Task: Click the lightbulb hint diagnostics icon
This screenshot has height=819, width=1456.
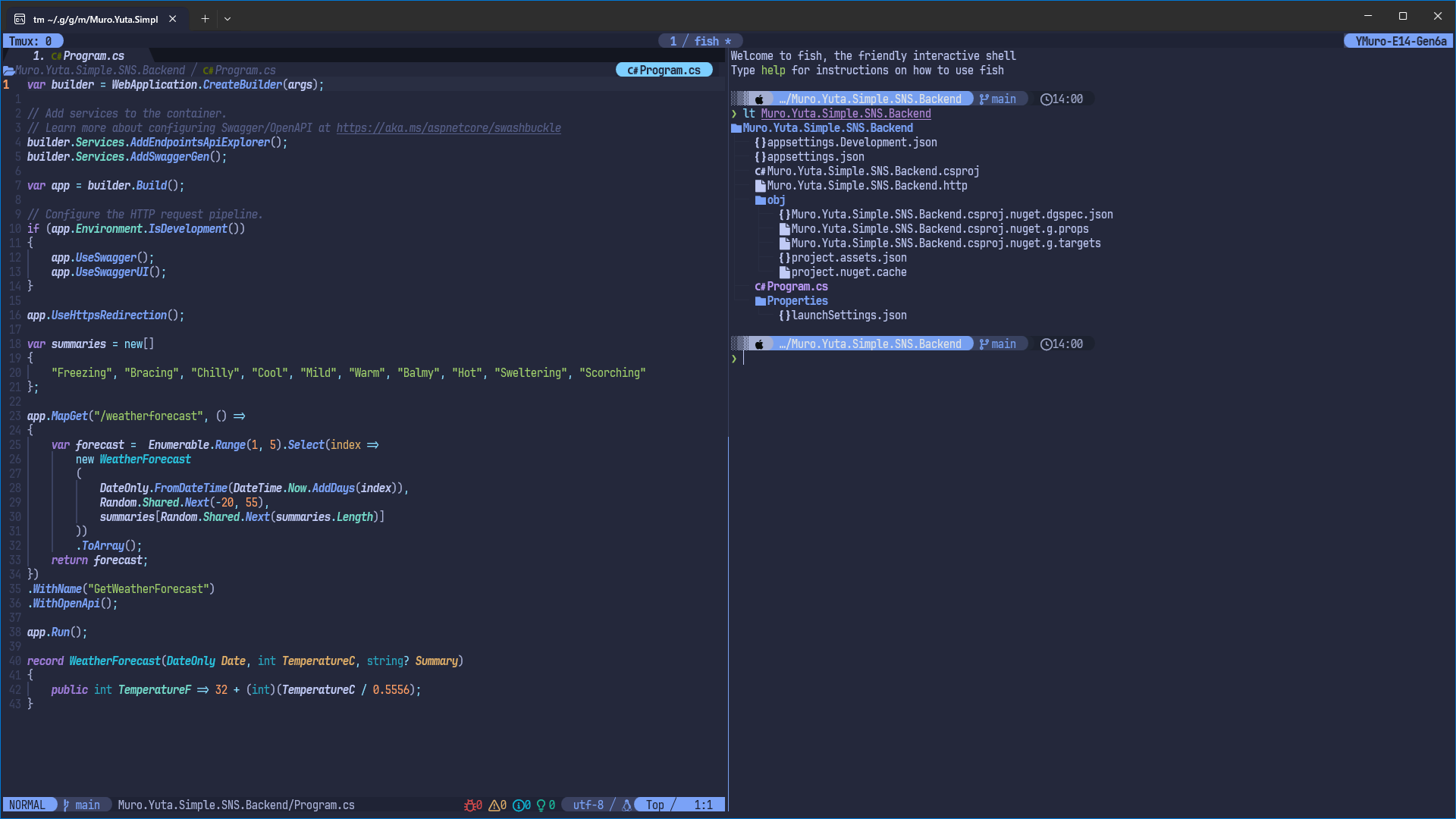Action: pyautogui.click(x=541, y=805)
